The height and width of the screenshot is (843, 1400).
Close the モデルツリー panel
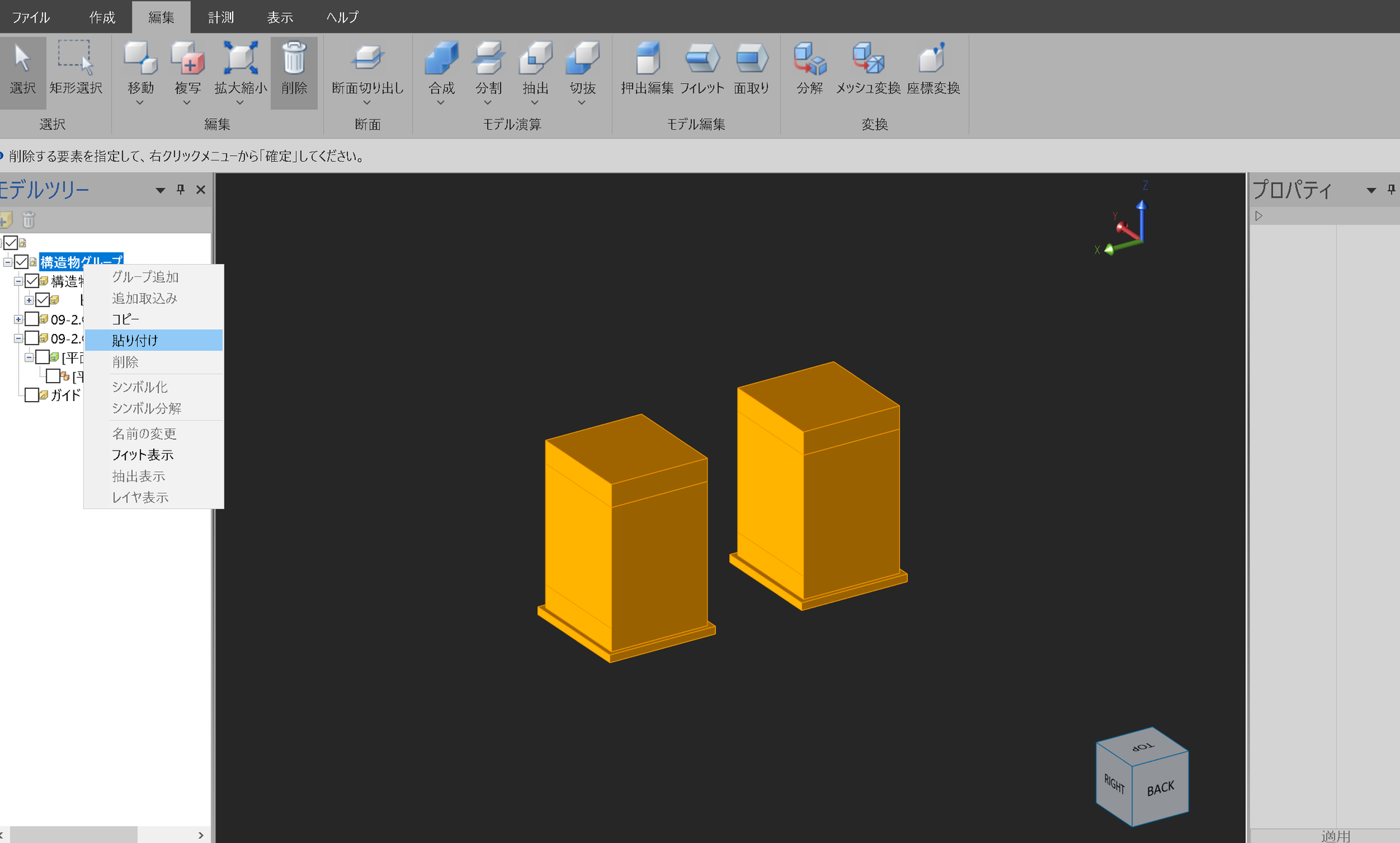[x=201, y=190]
